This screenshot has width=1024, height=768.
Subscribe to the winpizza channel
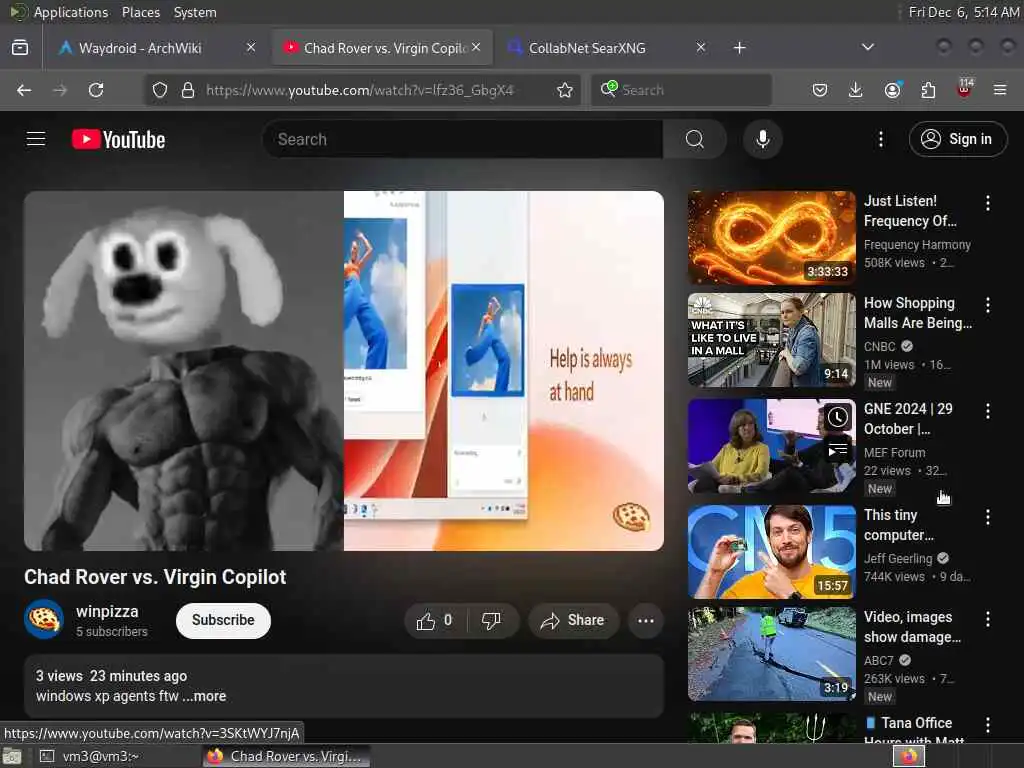pyautogui.click(x=223, y=620)
